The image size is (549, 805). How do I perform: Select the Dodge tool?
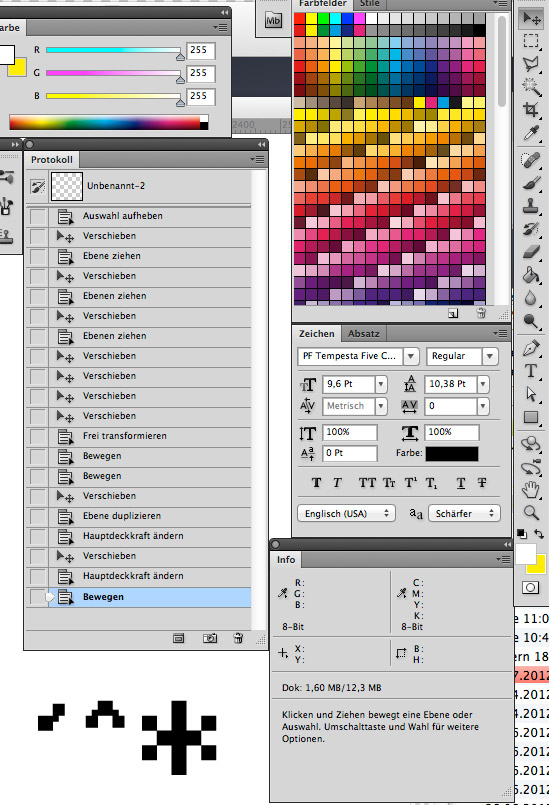tap(531, 321)
